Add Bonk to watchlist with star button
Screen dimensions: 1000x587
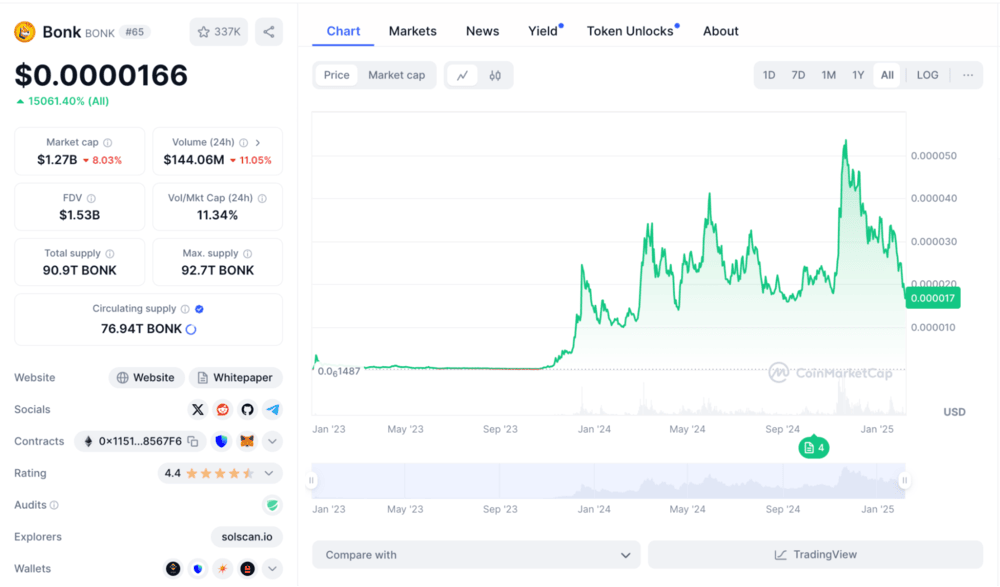pos(218,32)
